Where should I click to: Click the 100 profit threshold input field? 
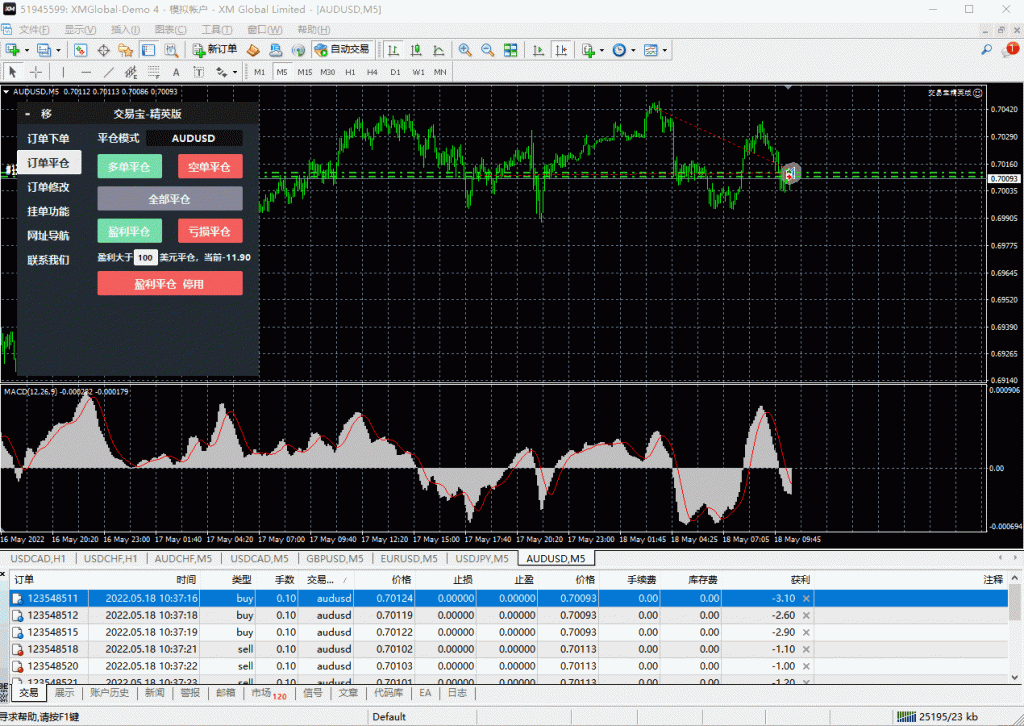point(144,257)
